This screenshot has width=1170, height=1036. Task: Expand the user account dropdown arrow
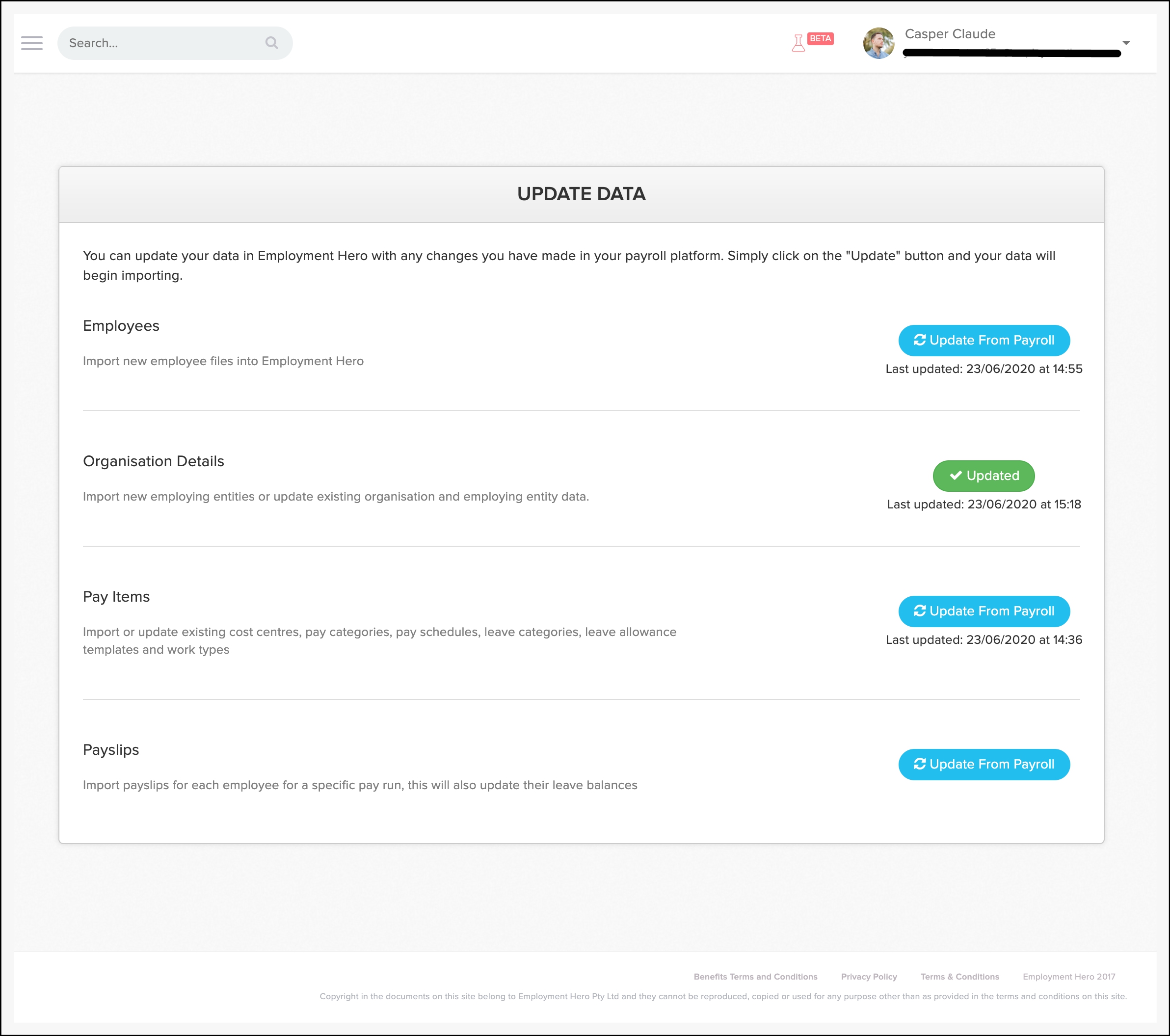pyautogui.click(x=1125, y=43)
